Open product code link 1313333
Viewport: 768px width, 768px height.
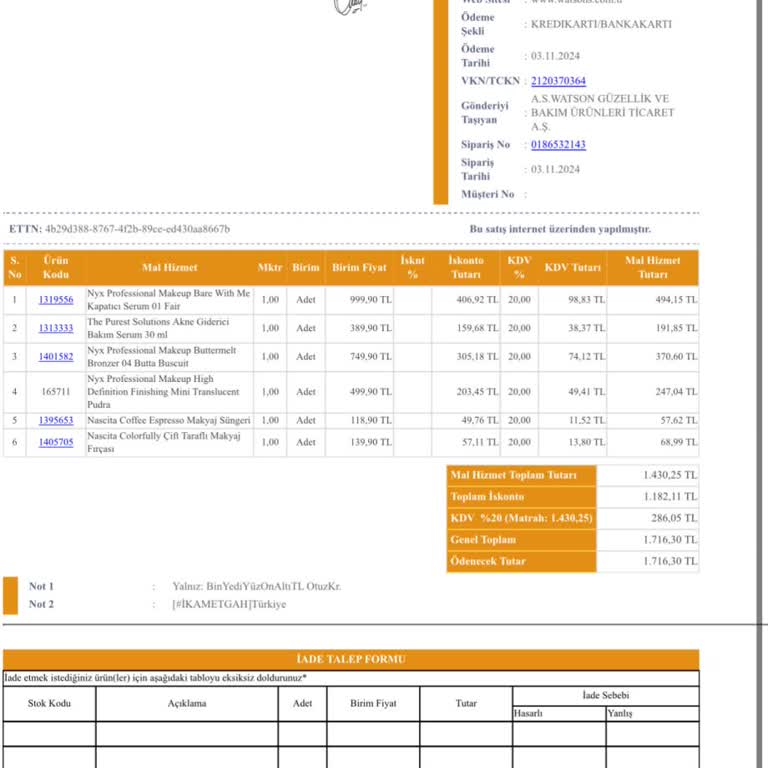56,328
